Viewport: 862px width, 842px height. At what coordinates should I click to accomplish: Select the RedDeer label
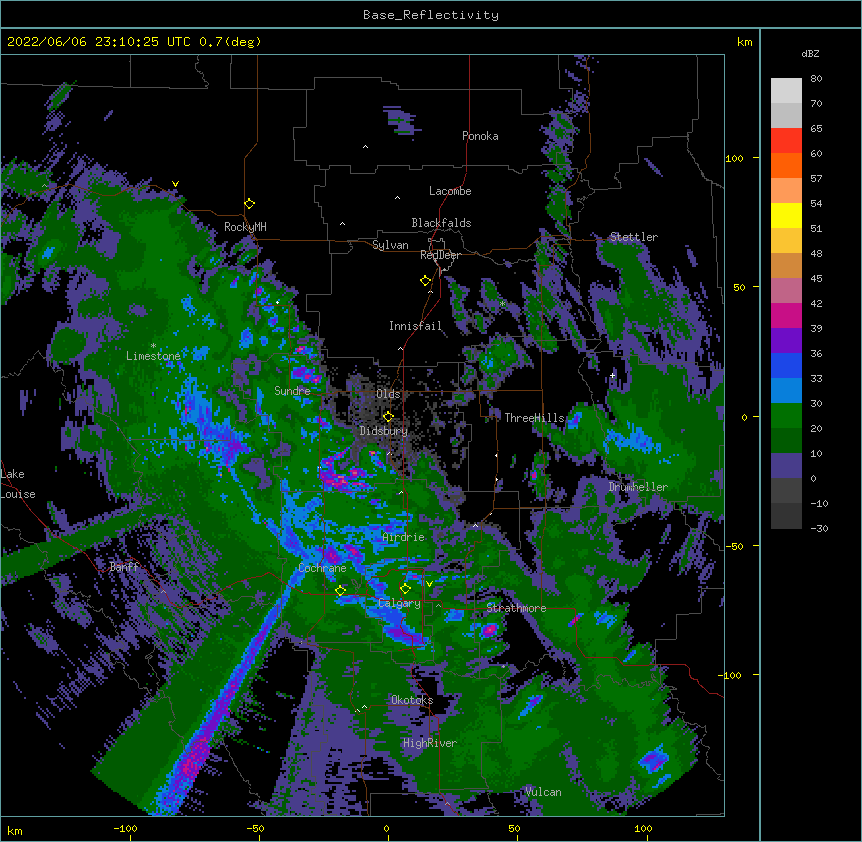(440, 255)
